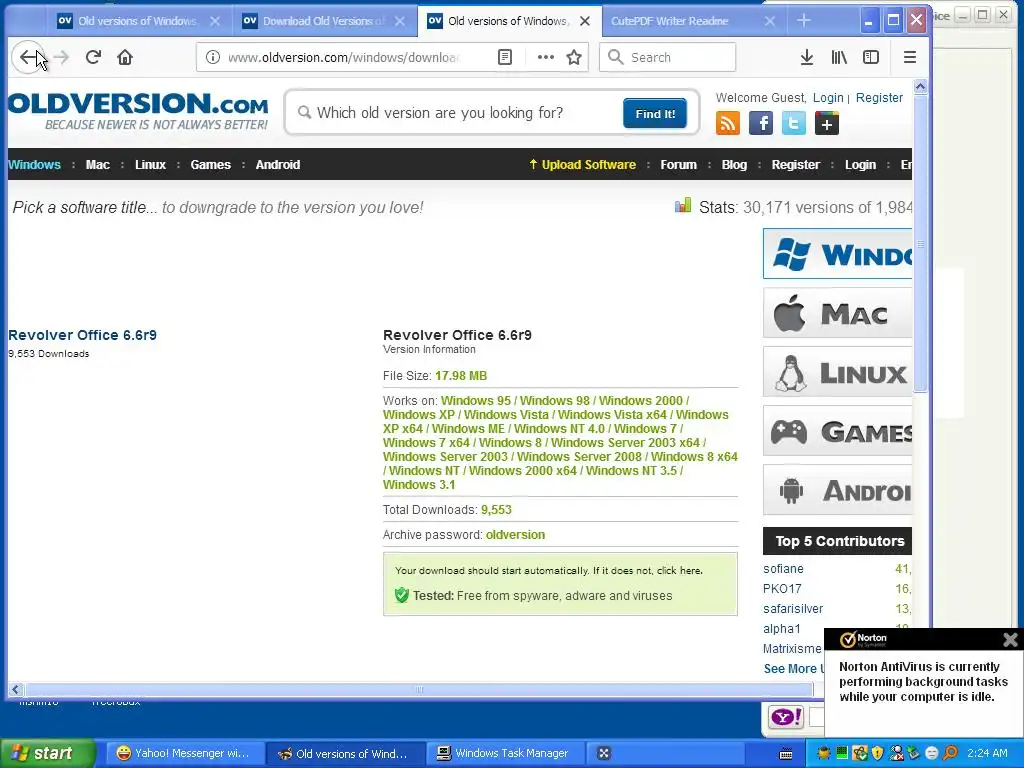Image resolution: width=1024 pixels, height=768 pixels.
Task: Close the Download Old Versions tab
Action: [x=400, y=21]
